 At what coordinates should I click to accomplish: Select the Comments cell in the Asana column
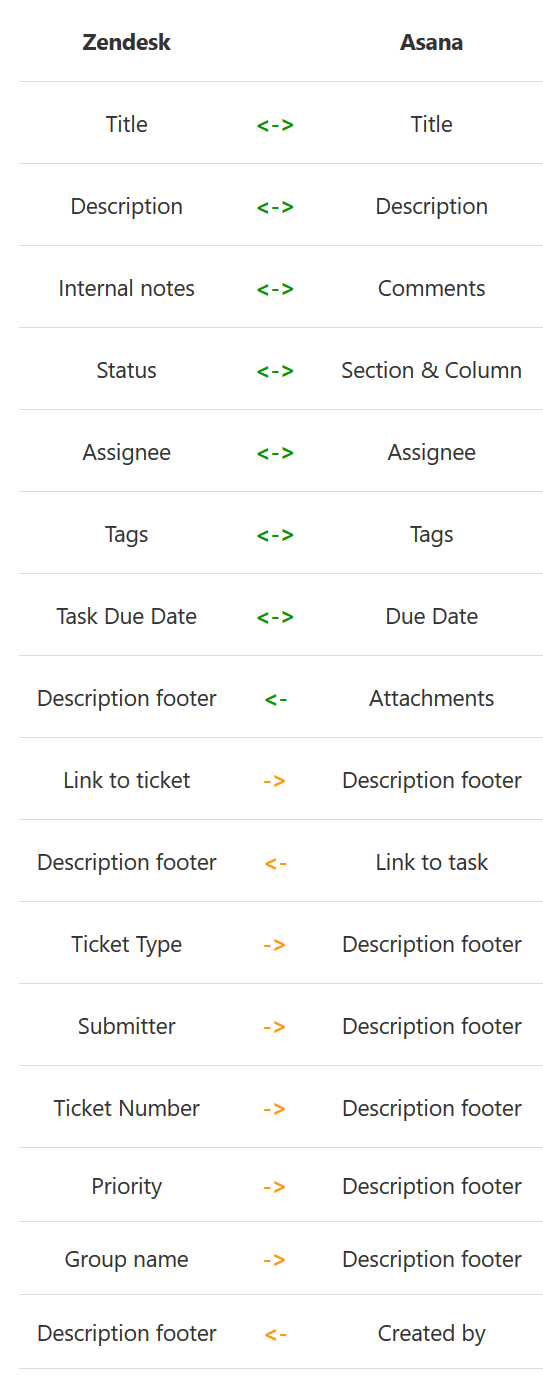tap(432, 288)
